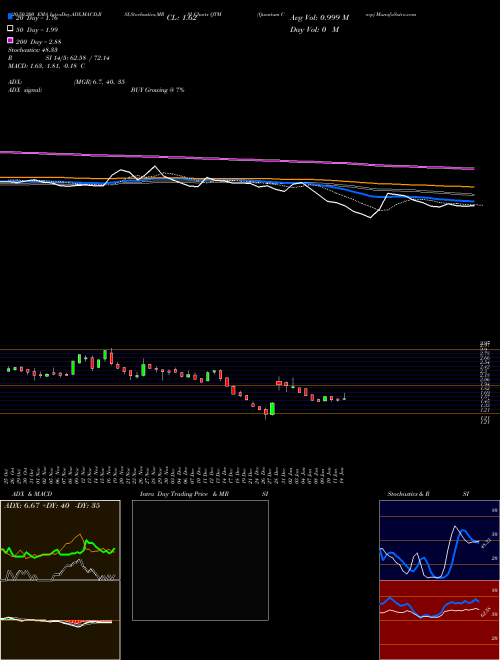The width and height of the screenshot is (500, 660).
Task: Click the 'BUY Growing @ 7%' signal text
Action: (157, 90)
